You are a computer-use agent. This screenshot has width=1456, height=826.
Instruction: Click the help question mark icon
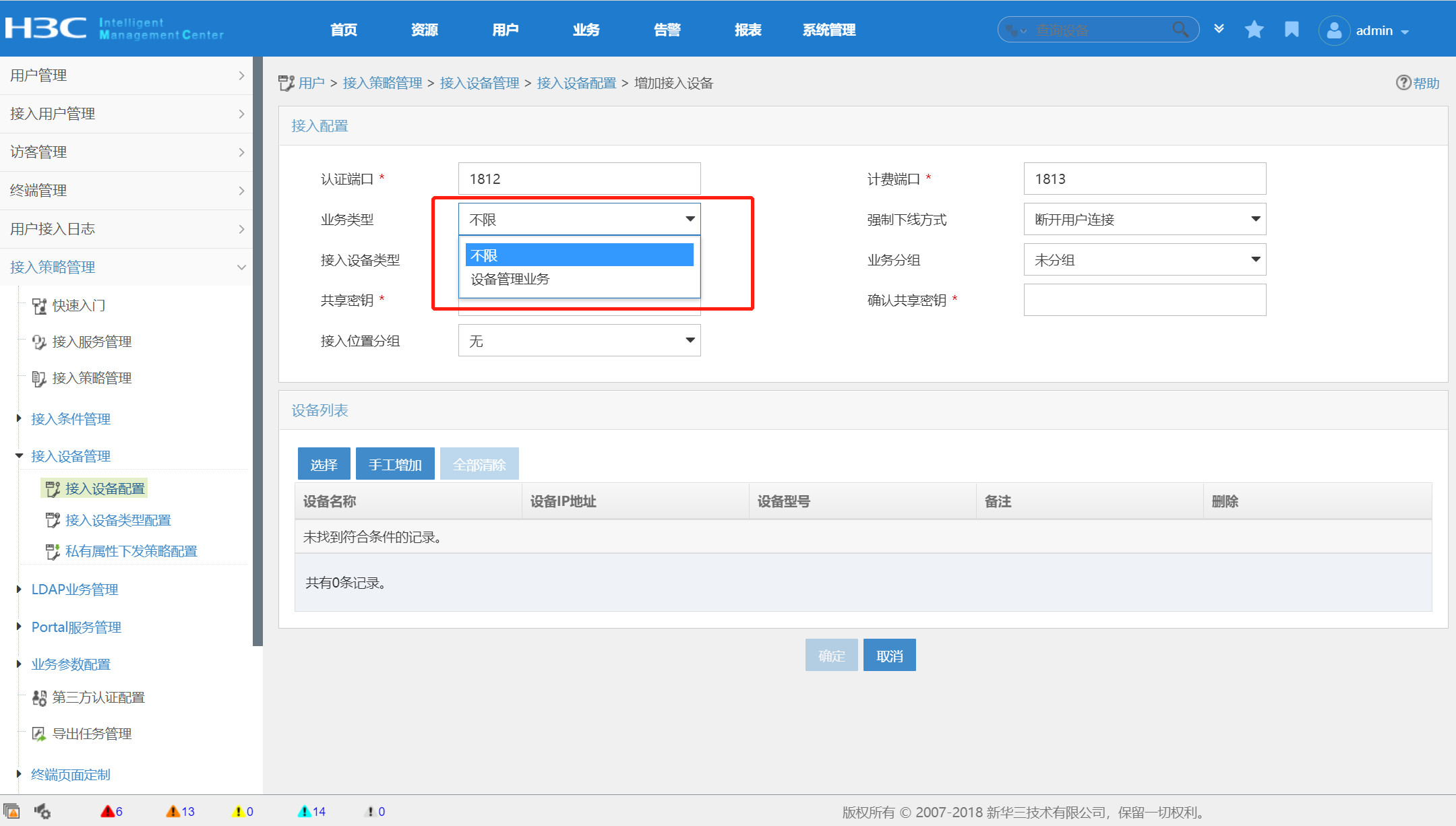(1403, 82)
